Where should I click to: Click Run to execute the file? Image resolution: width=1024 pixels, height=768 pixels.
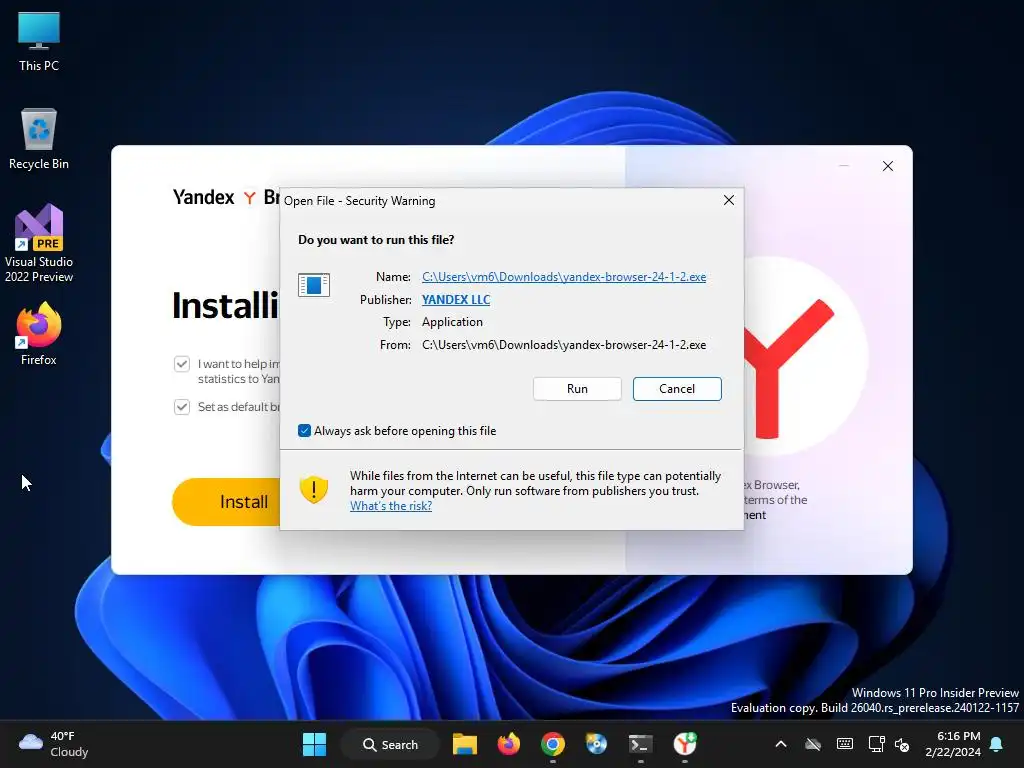[x=577, y=389]
